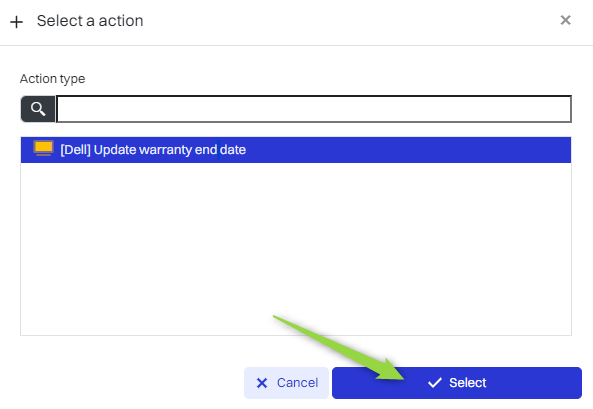Click the Cancel button
The height and width of the screenshot is (409, 593).
(x=286, y=383)
